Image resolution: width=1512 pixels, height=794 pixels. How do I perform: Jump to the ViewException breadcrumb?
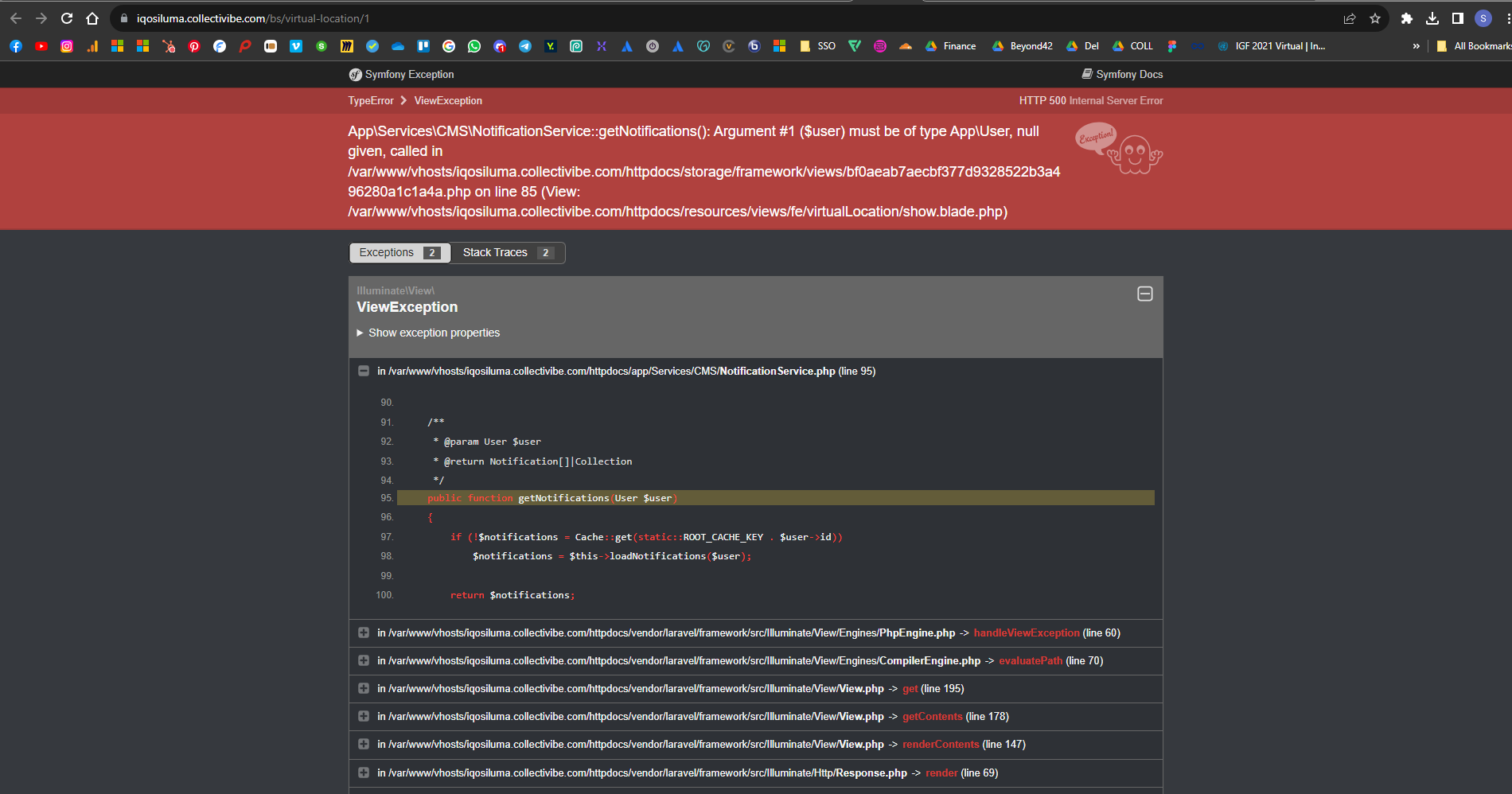[448, 101]
